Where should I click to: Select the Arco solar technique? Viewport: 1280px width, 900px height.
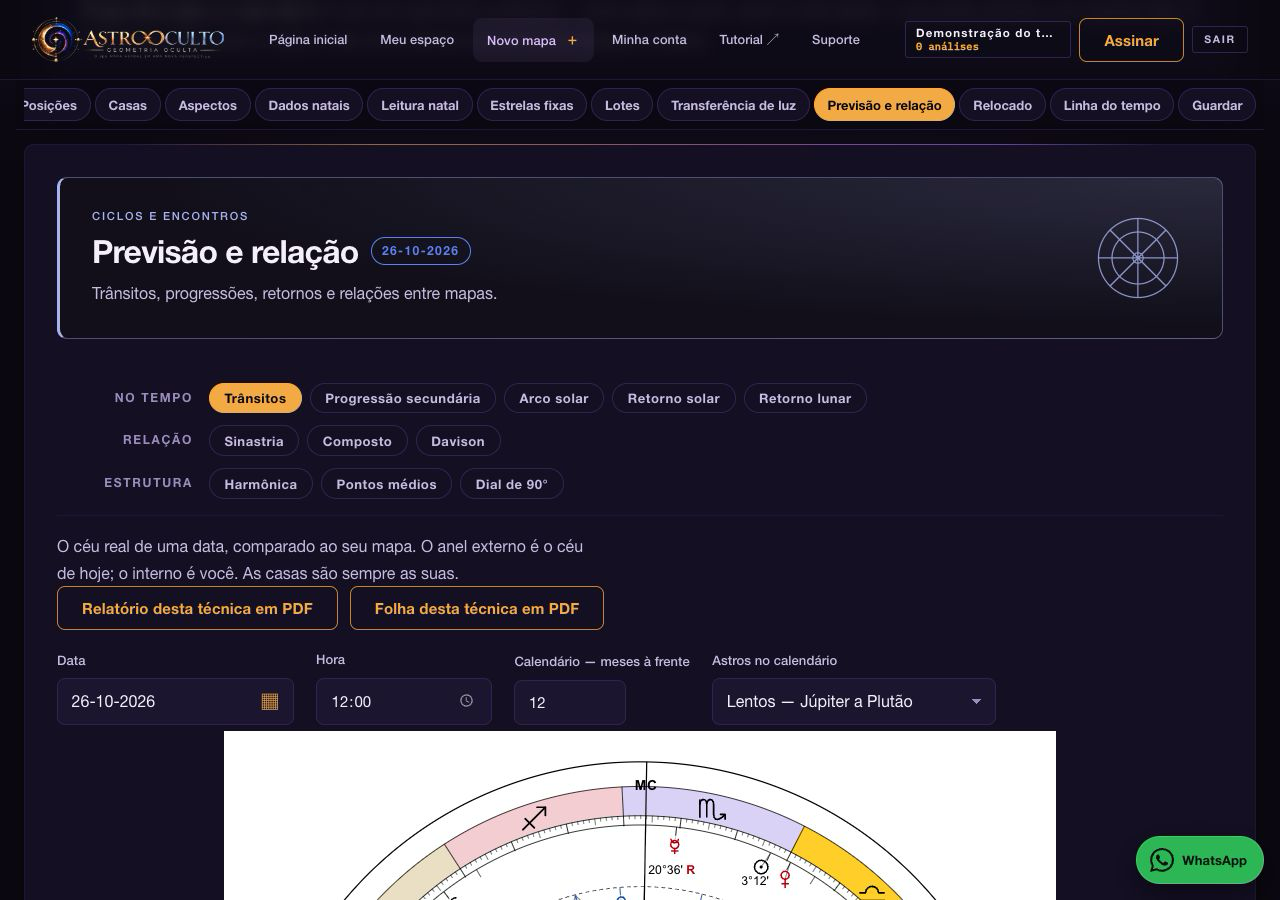(x=554, y=398)
